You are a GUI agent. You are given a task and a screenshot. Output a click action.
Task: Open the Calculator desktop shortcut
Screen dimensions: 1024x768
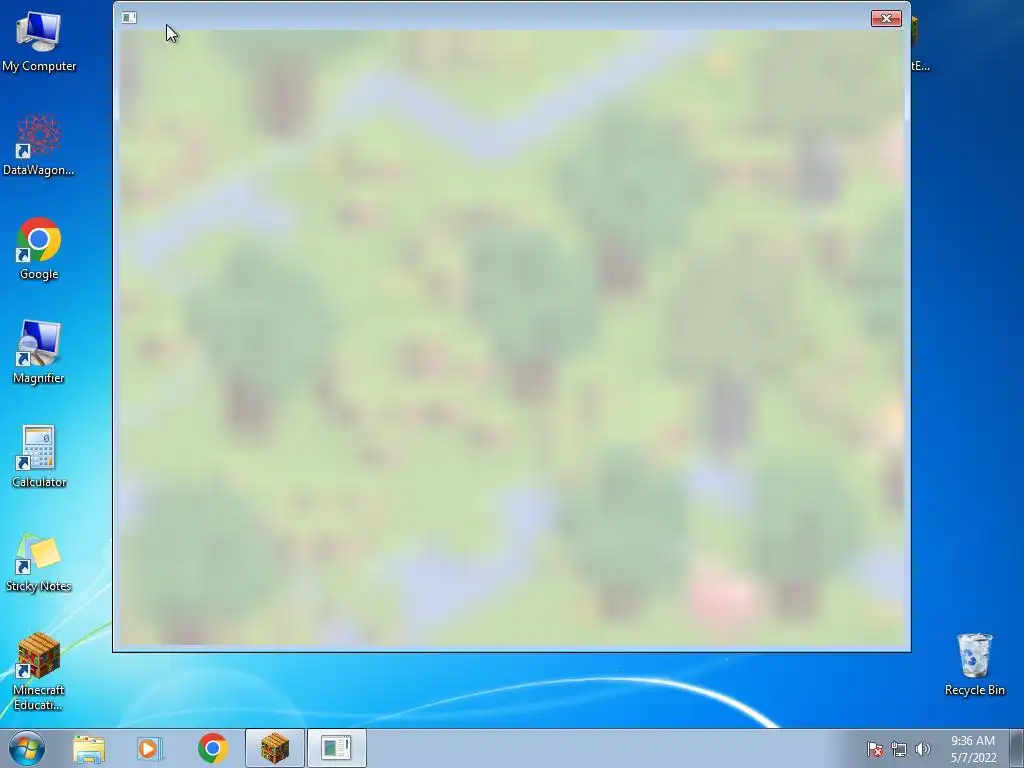pyautogui.click(x=39, y=456)
